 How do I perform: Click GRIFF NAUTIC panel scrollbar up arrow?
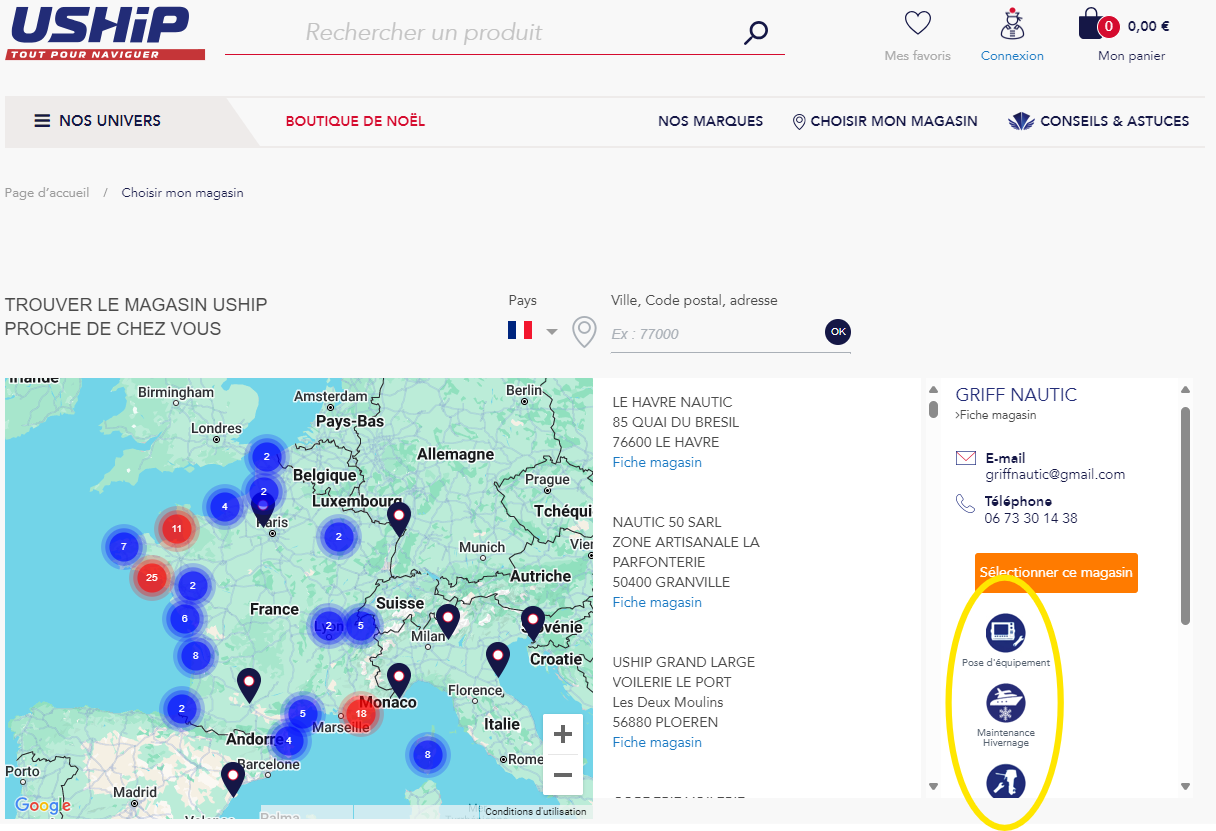tap(1186, 390)
